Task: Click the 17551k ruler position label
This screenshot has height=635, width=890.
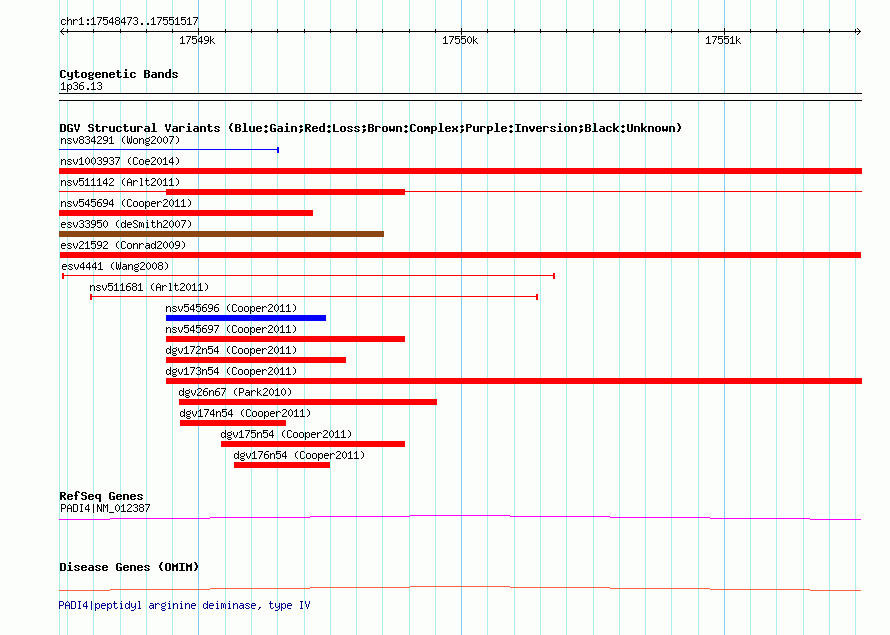Action: pos(723,40)
